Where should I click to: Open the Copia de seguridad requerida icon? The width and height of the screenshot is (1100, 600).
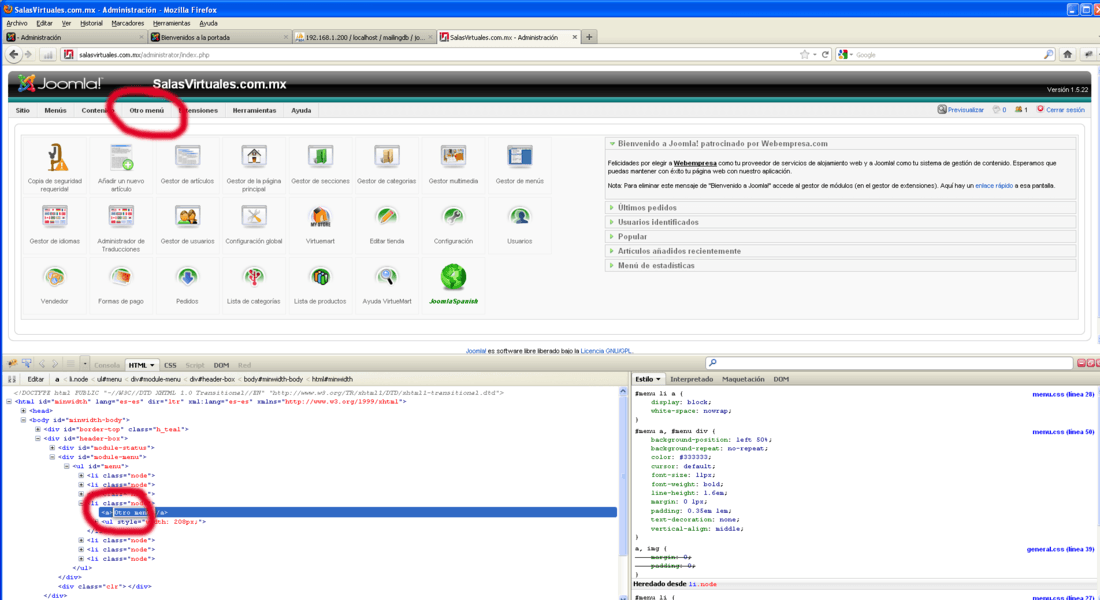pyautogui.click(x=55, y=156)
